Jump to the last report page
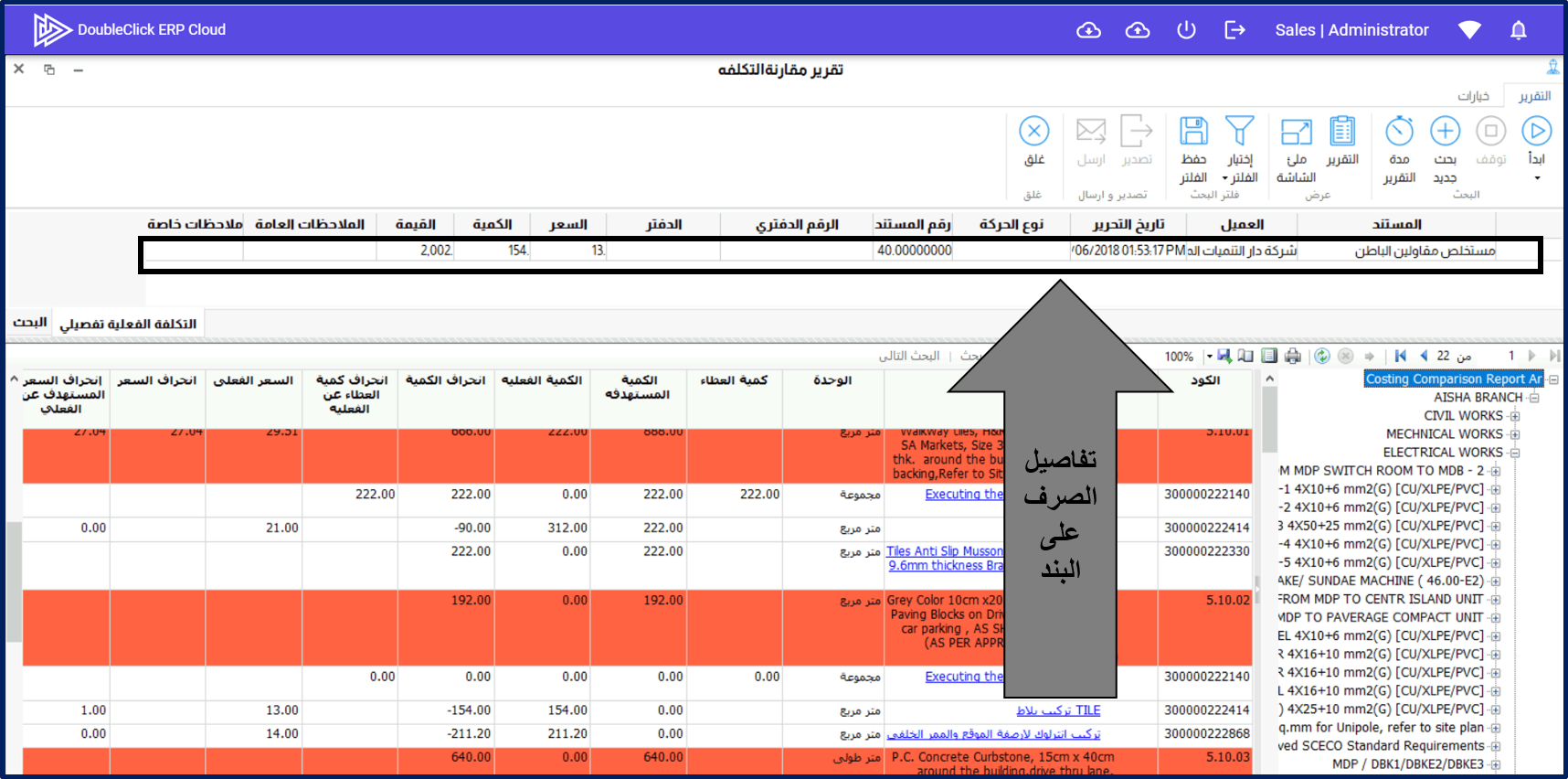Screen dimensions: 1568x779 (1554, 356)
